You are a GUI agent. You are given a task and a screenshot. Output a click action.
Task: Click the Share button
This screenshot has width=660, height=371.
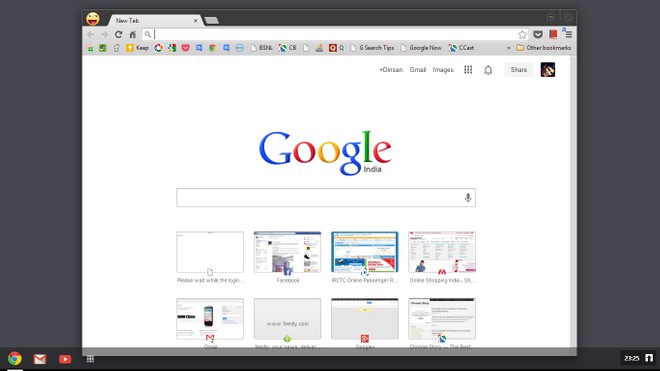coord(519,70)
